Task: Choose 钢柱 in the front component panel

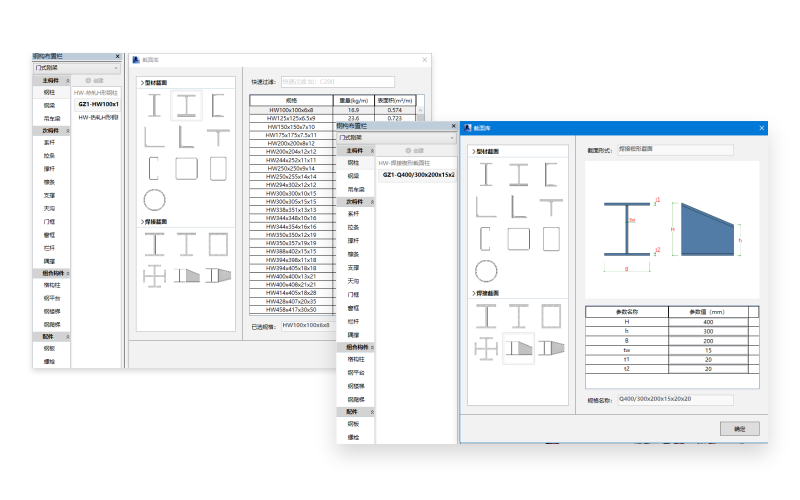Action: (x=354, y=163)
